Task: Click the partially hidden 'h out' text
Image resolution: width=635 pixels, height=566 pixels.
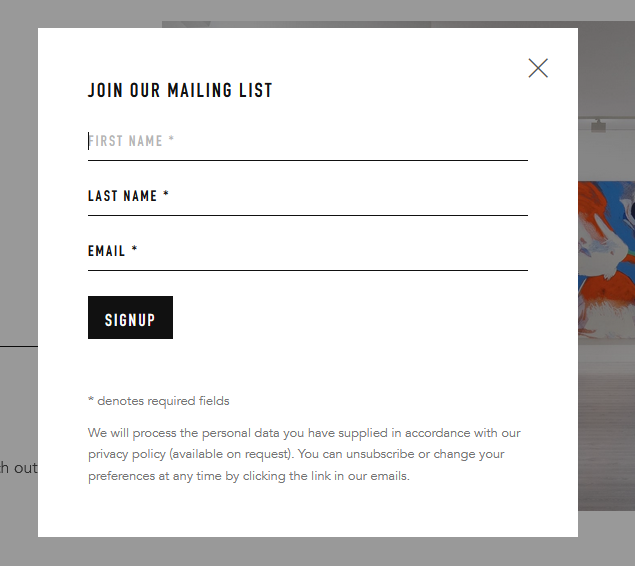Action: 18,467
